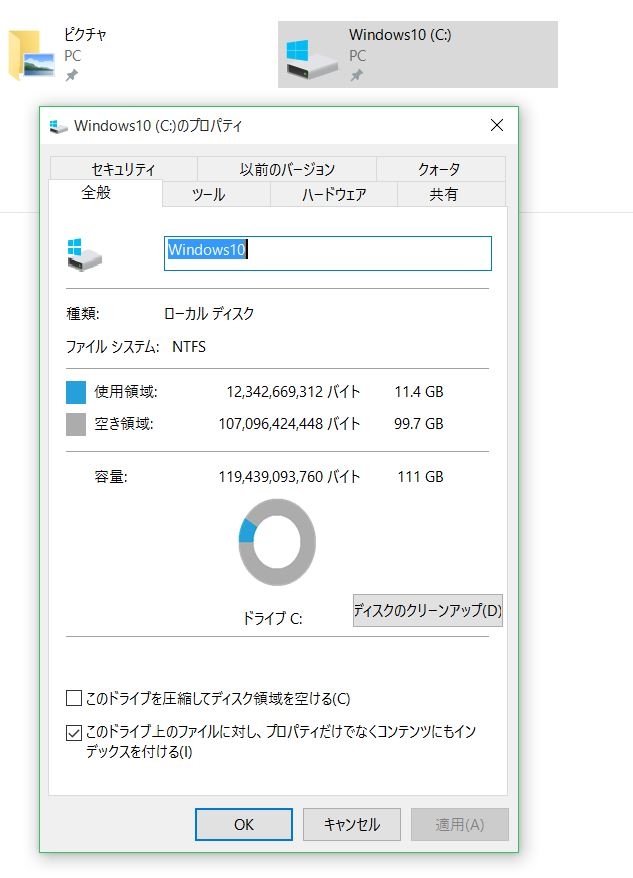Uncheck the content indexing checkbox
This screenshot has height=878, width=633.
pos(73,732)
